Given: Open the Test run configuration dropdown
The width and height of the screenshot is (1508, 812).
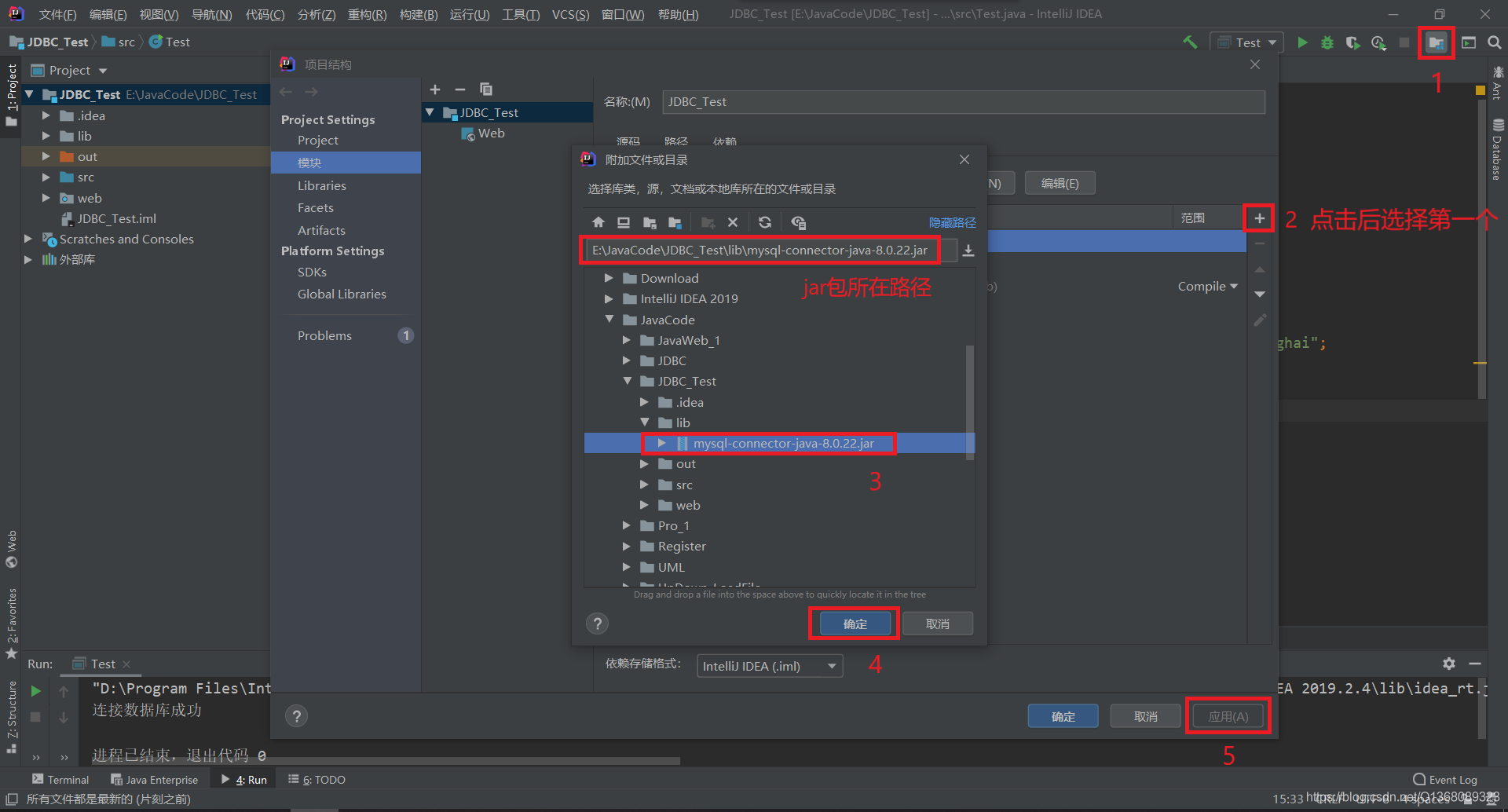Looking at the screenshot, I should [1247, 42].
